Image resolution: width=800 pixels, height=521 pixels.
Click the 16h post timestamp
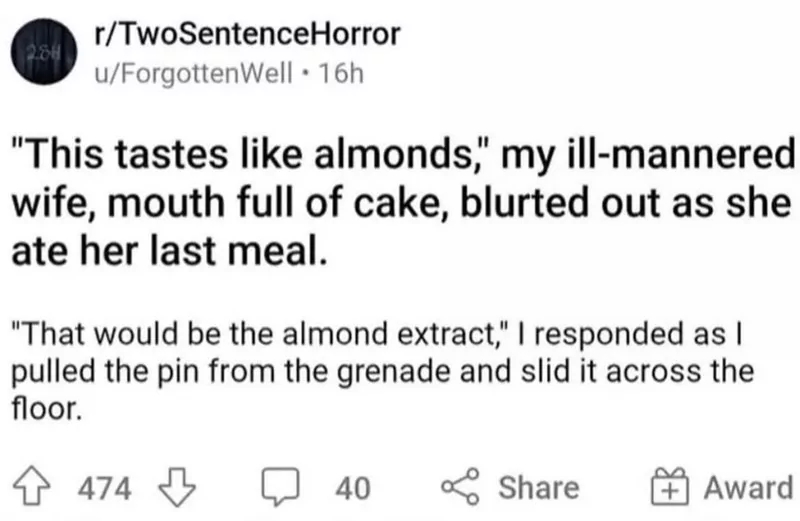(x=341, y=73)
